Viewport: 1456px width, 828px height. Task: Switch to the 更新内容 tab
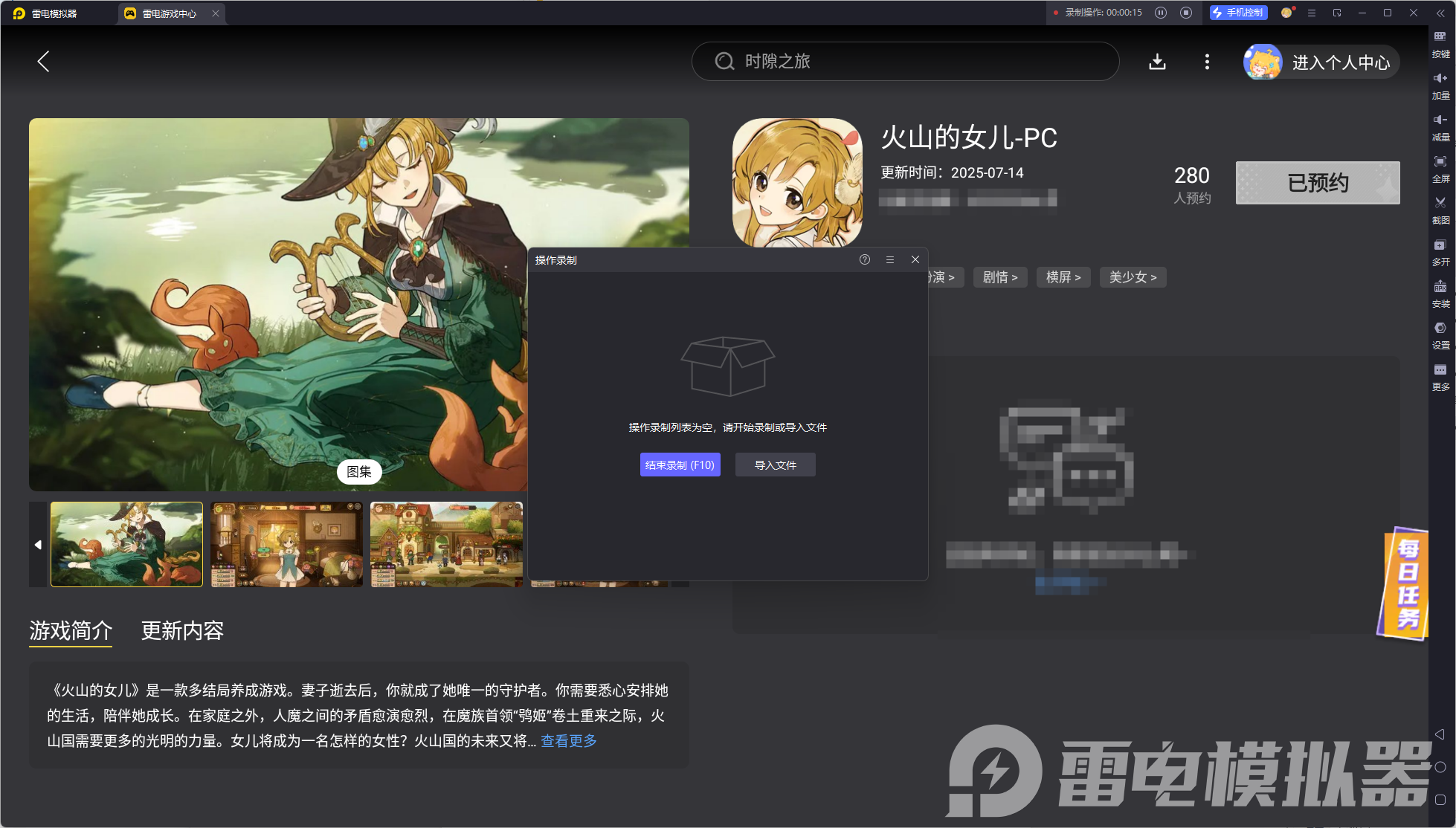(181, 630)
